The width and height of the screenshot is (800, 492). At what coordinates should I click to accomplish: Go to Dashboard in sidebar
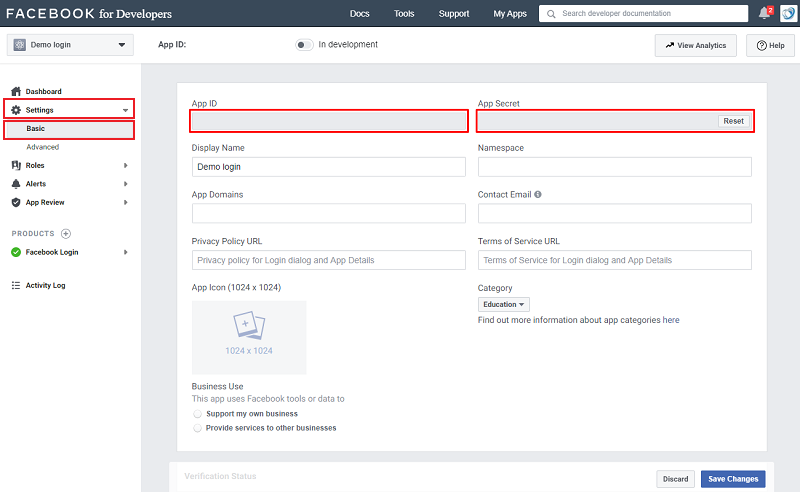coord(43,91)
